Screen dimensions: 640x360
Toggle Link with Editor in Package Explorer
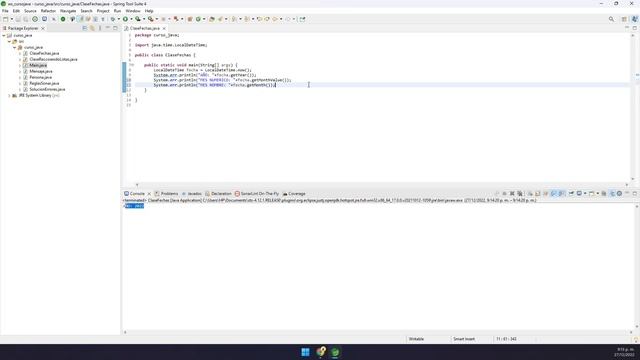coord(92,28)
